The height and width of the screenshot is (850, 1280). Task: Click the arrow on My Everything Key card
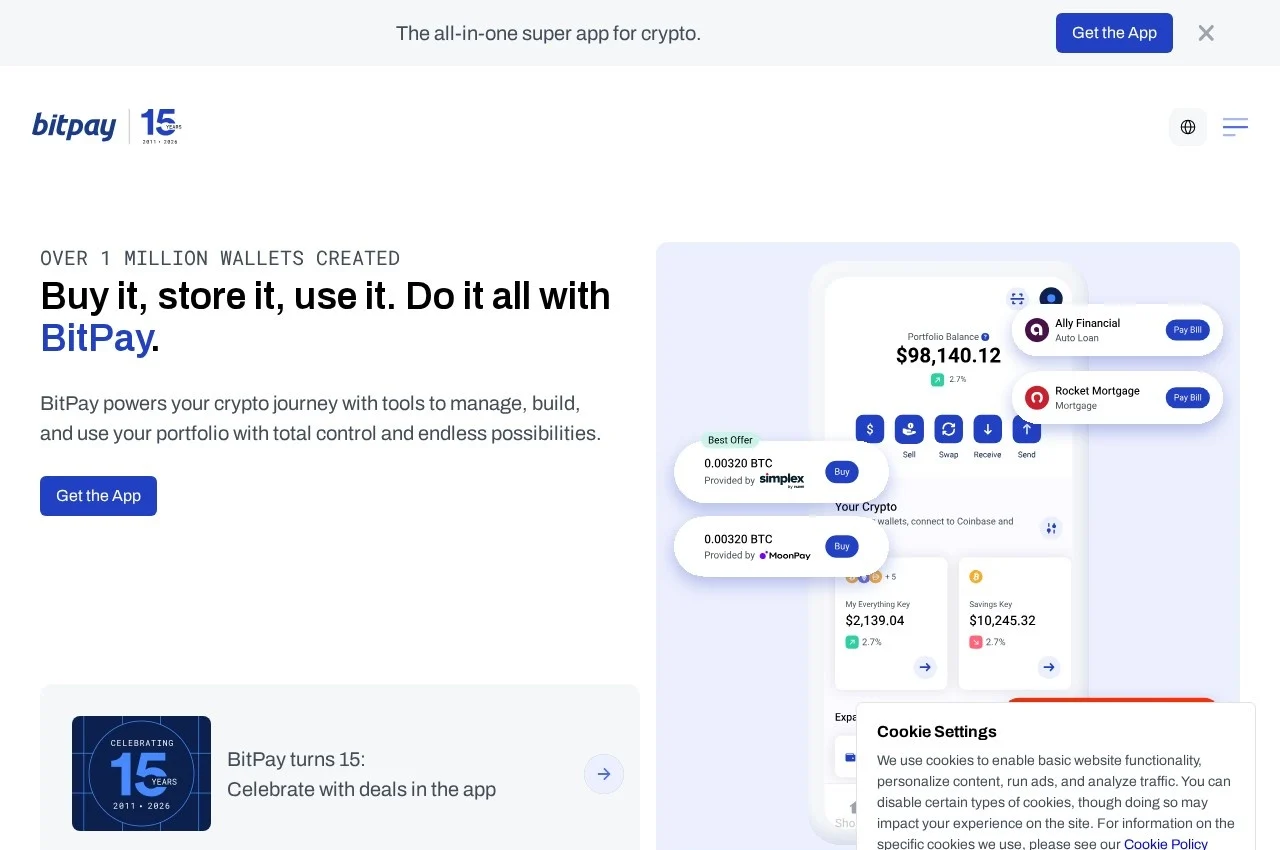[x=925, y=667]
